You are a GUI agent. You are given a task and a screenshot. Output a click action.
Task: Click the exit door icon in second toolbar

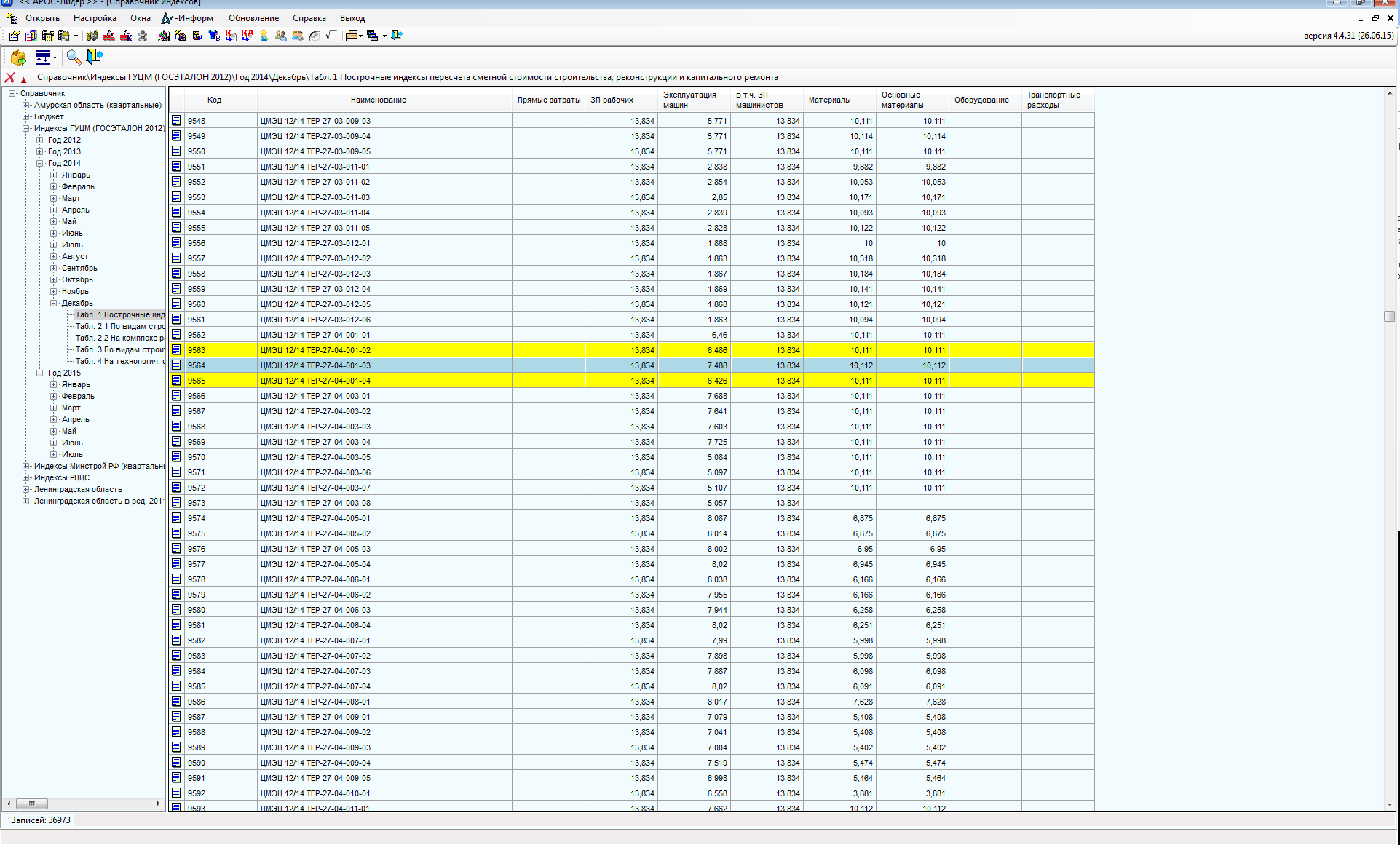pos(95,57)
